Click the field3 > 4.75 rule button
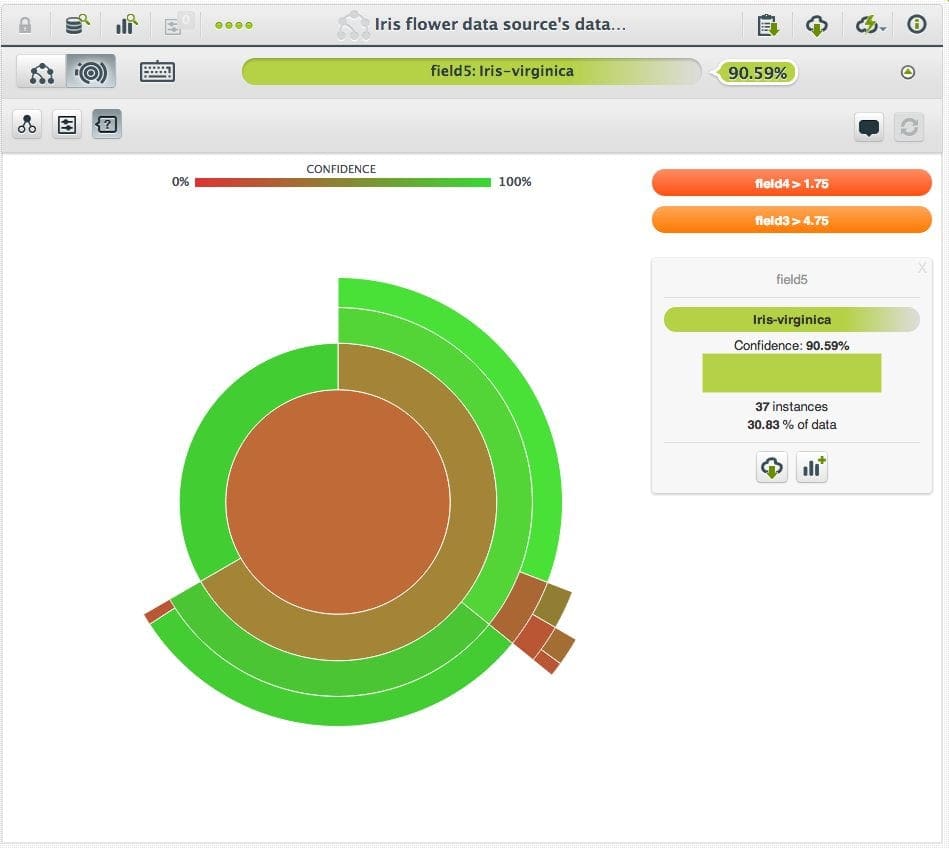This screenshot has width=949, height=848. (791, 219)
